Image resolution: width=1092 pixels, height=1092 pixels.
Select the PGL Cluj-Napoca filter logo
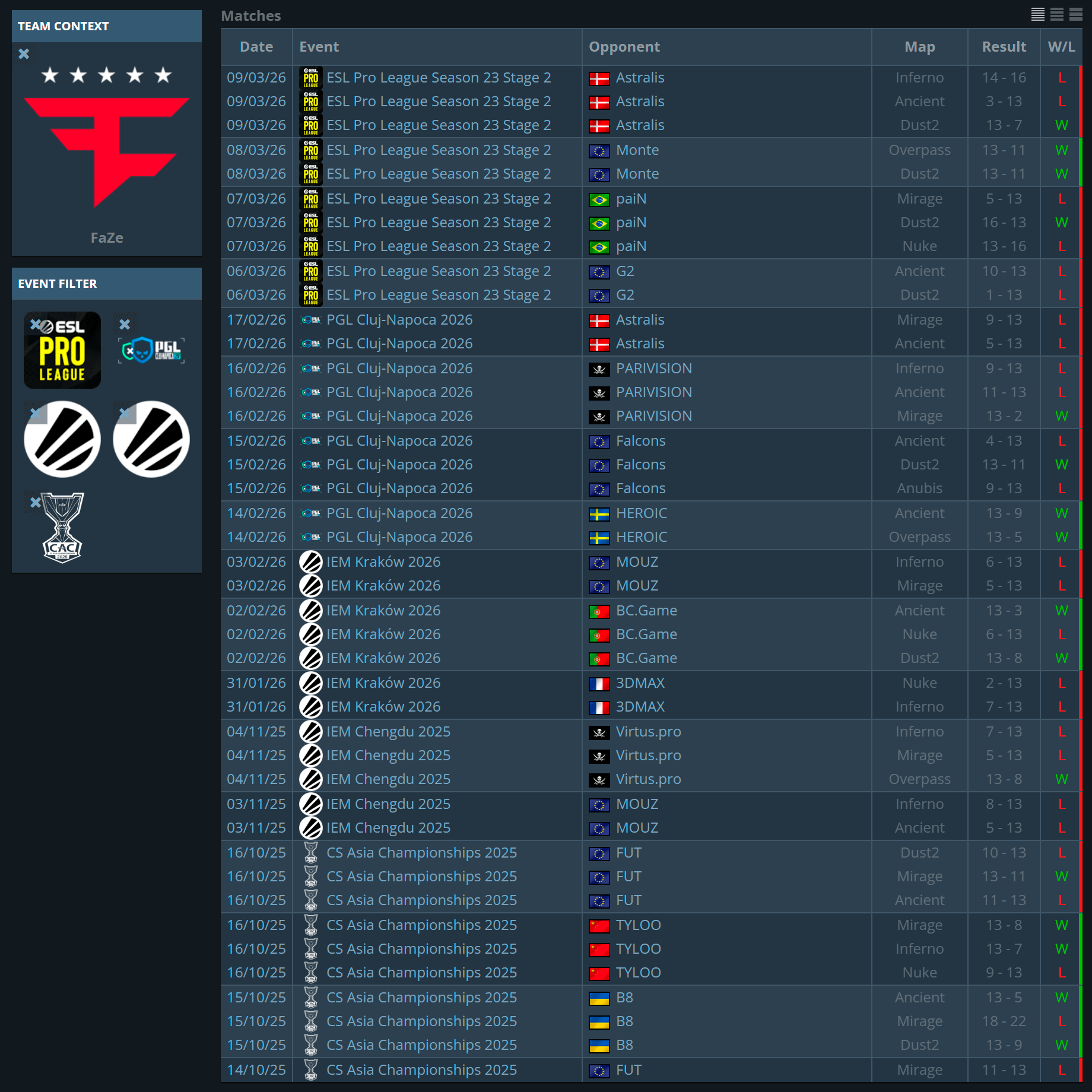point(152,350)
